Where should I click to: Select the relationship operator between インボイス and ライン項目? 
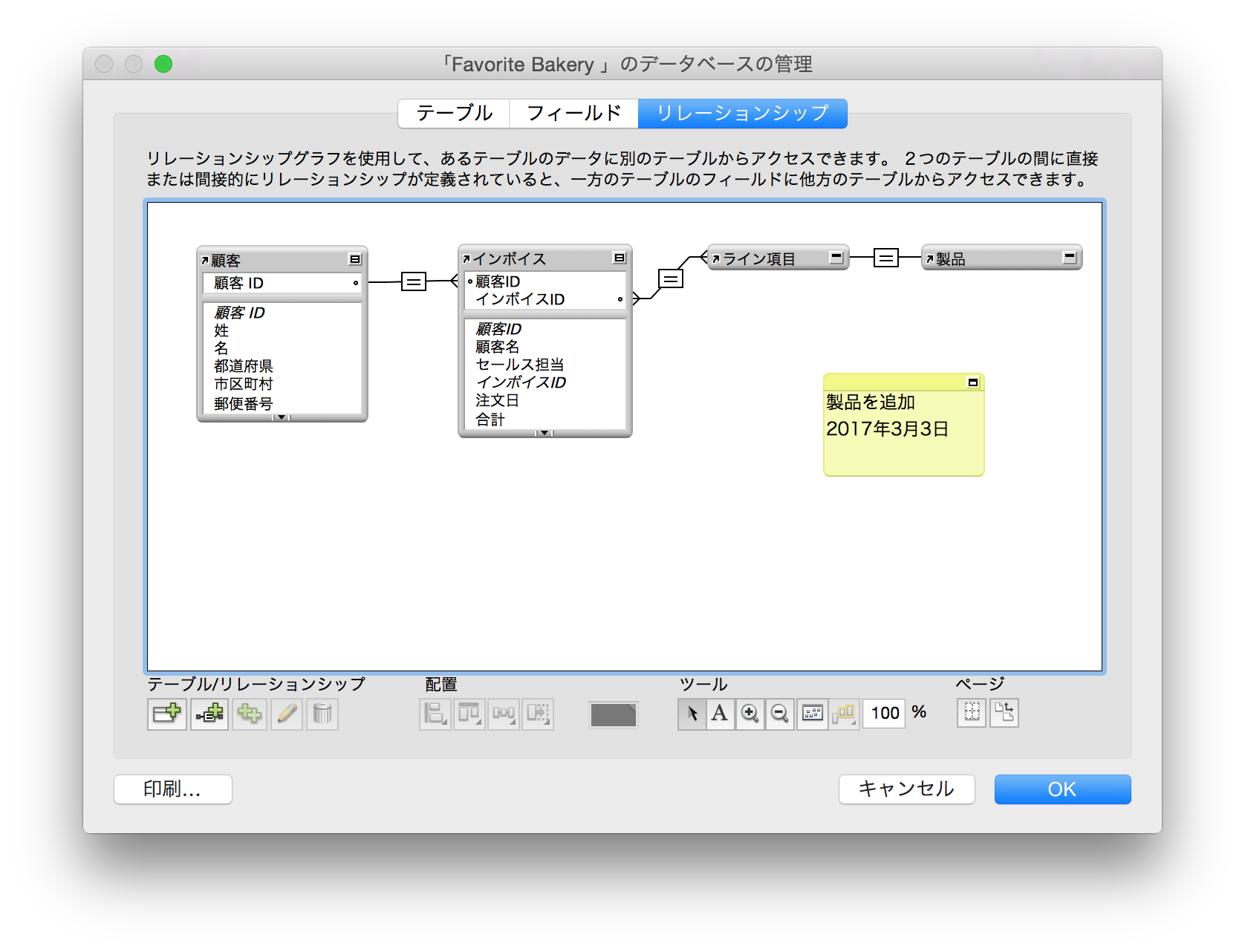[671, 278]
